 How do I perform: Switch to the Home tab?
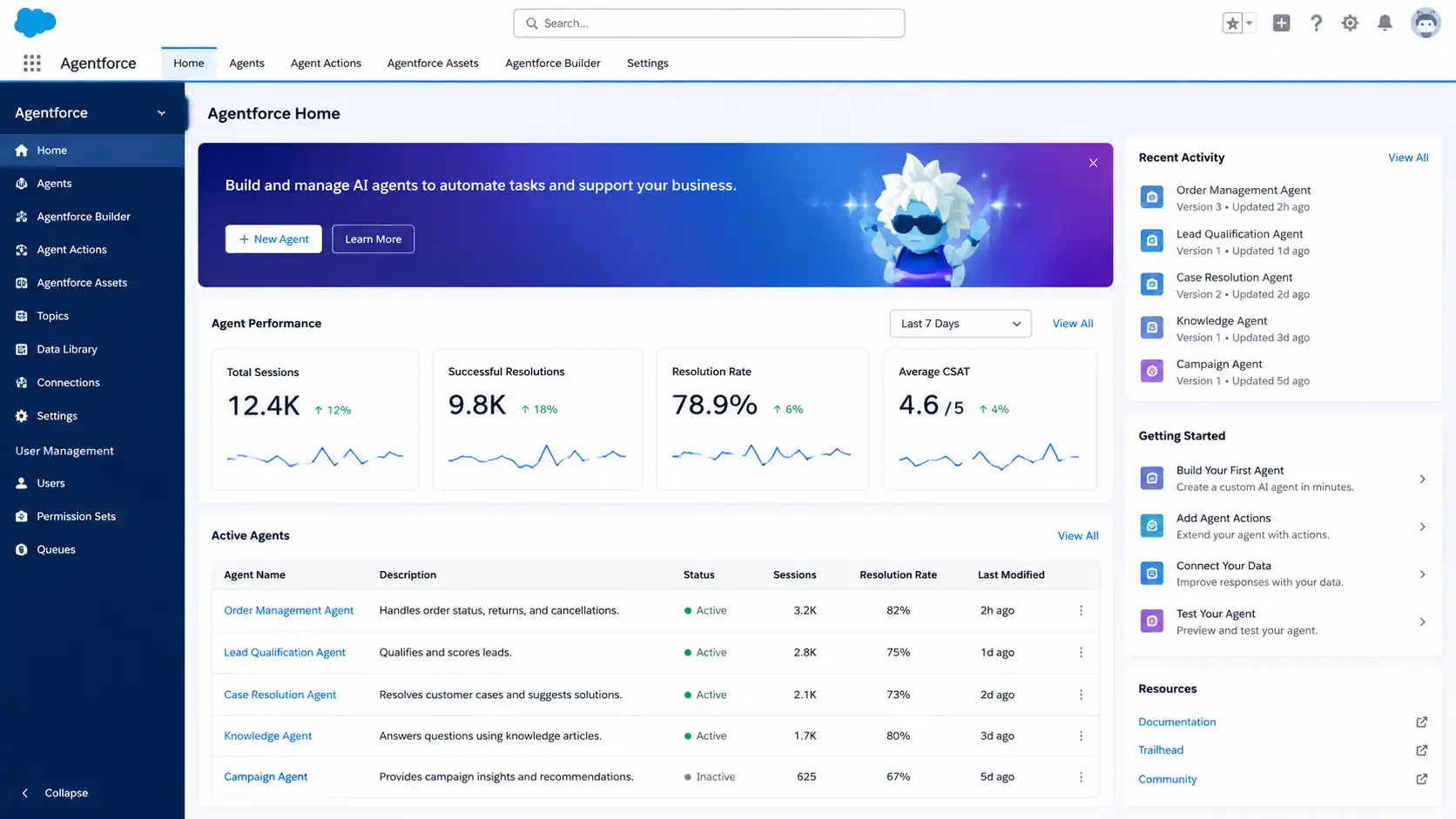(189, 64)
